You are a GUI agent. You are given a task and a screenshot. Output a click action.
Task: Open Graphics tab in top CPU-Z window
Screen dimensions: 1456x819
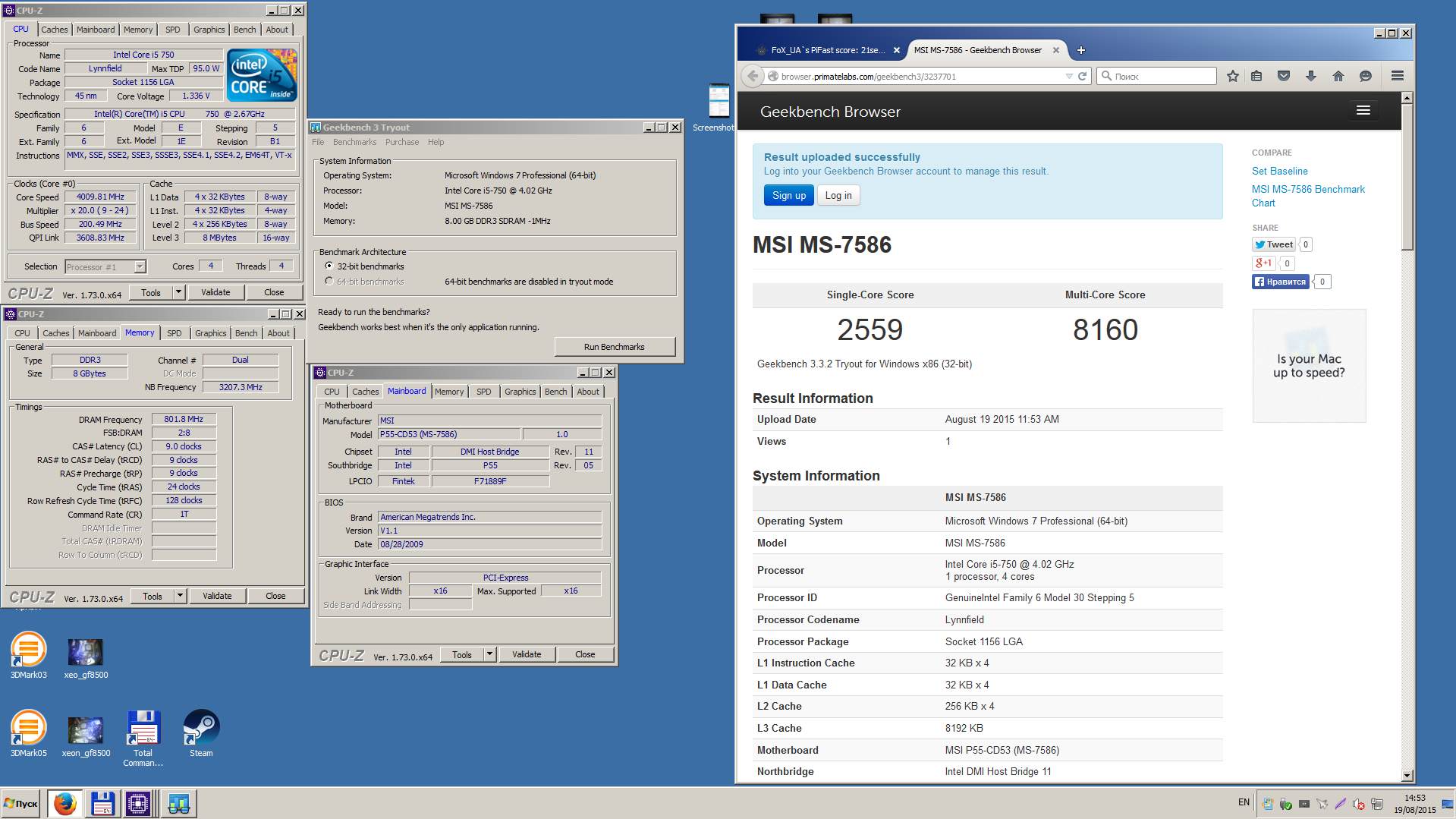point(209,30)
